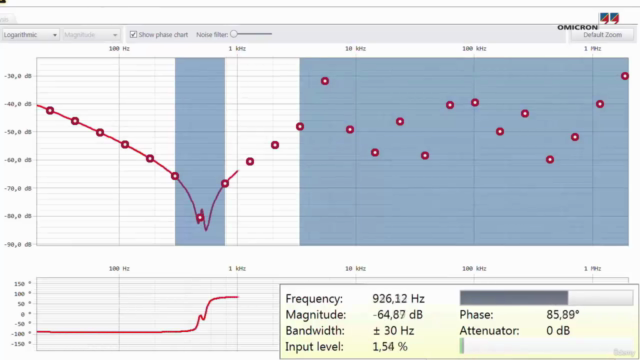Image resolution: width=640 pixels, height=360 pixels.
Task: Click the Attenuator value 0 dB
Action: pos(558,331)
